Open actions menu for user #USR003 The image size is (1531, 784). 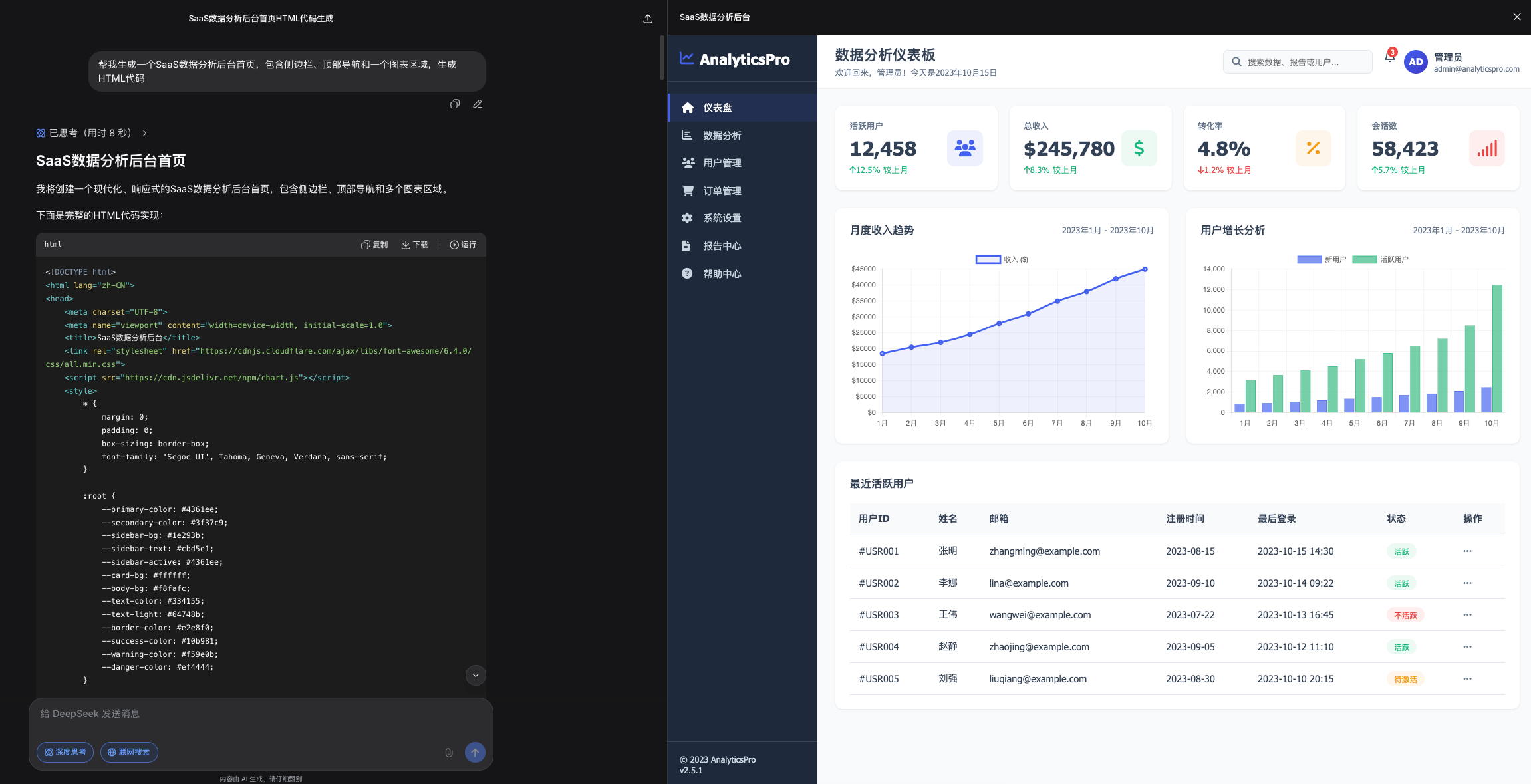(1467, 615)
